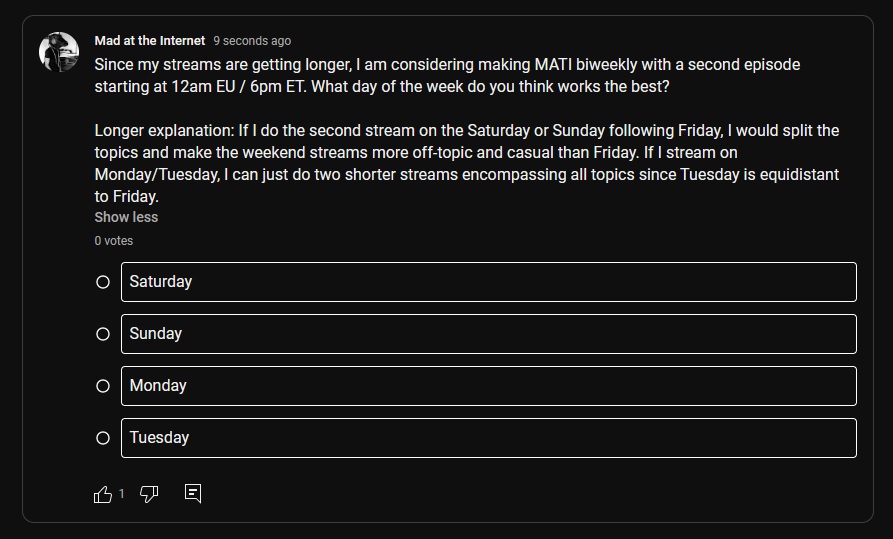Open the Mad at the Internet avatar
Screen dimensions: 893x539
pos(59,52)
